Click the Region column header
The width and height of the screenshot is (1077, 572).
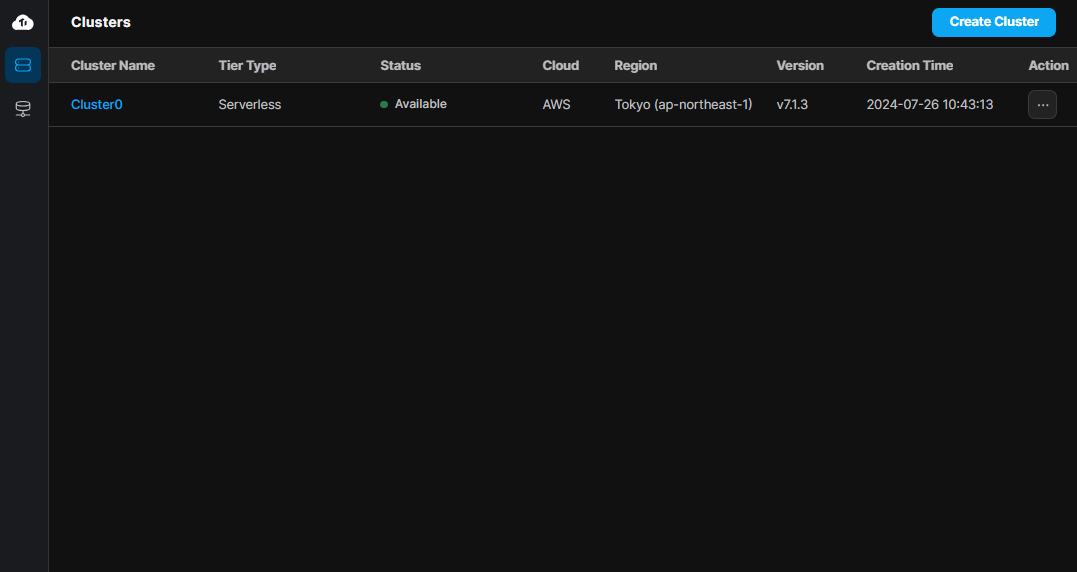[635, 65]
